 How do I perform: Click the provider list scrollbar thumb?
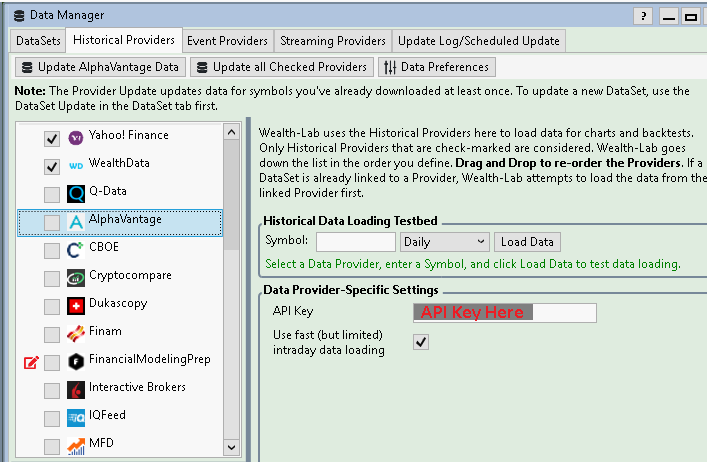pos(232,195)
